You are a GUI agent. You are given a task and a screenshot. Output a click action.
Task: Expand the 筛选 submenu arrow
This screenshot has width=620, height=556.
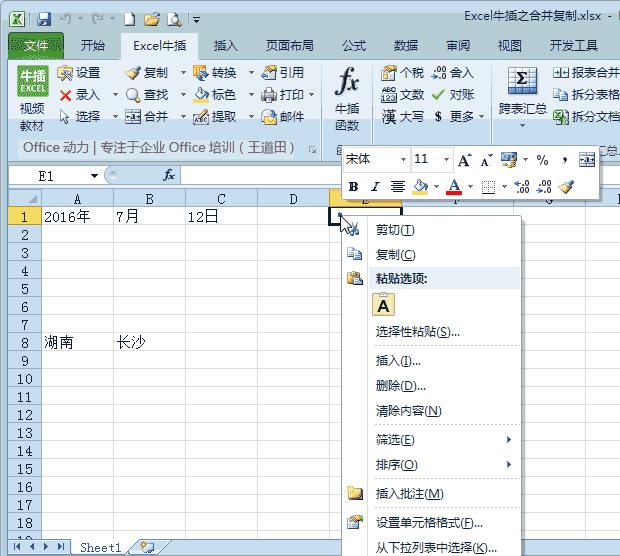[x=509, y=439]
